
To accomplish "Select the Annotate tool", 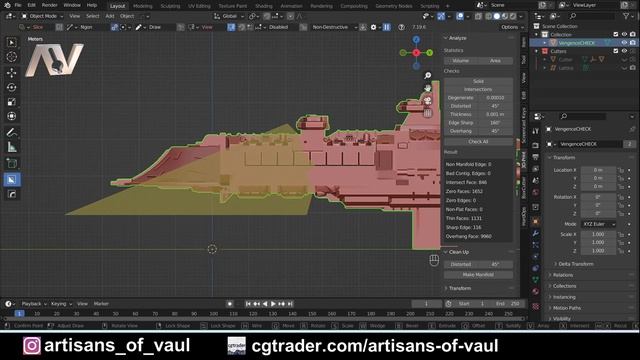I will 11,133.
